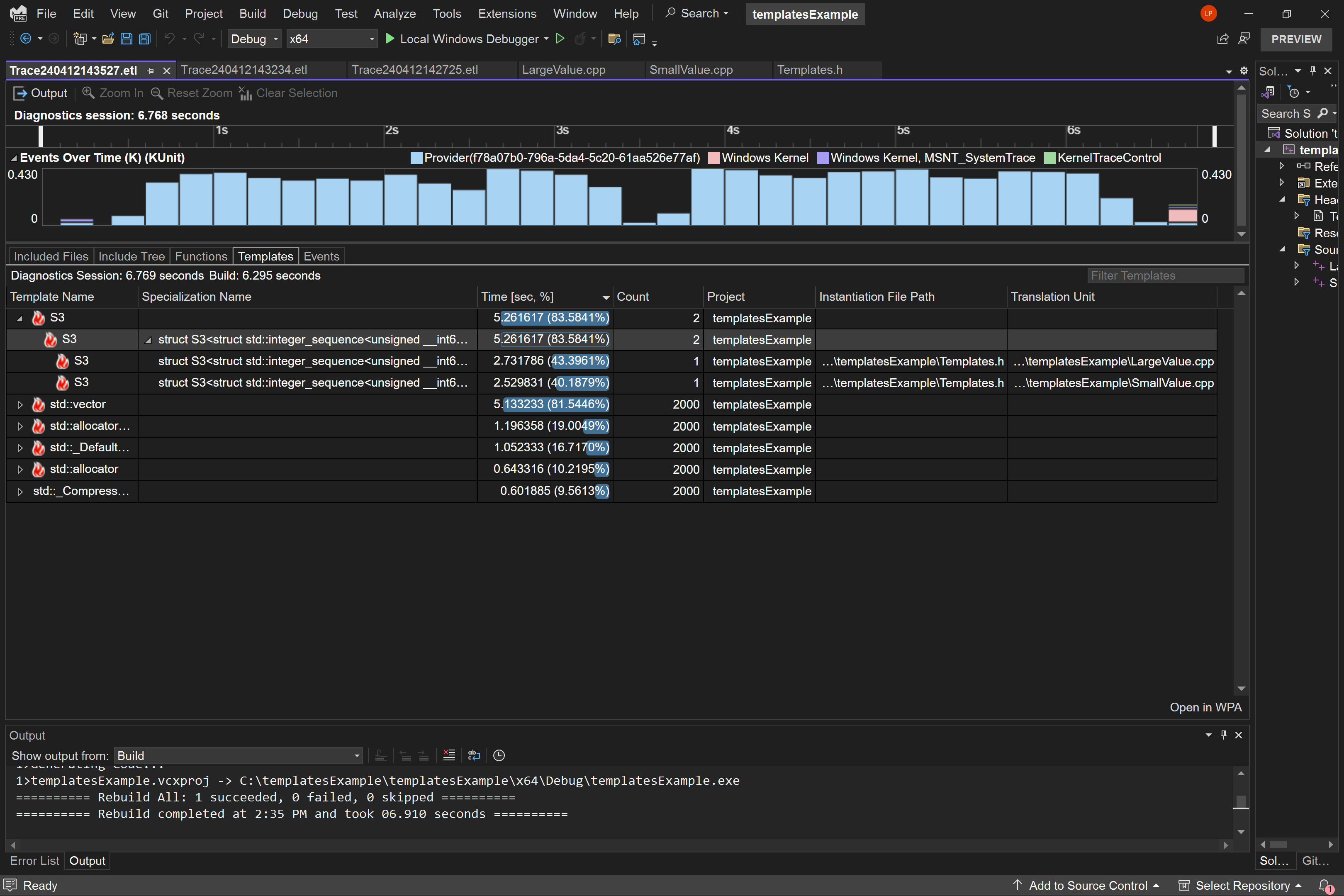1344x896 pixels.
Task: Expand the std::vector template row
Action: pos(19,404)
